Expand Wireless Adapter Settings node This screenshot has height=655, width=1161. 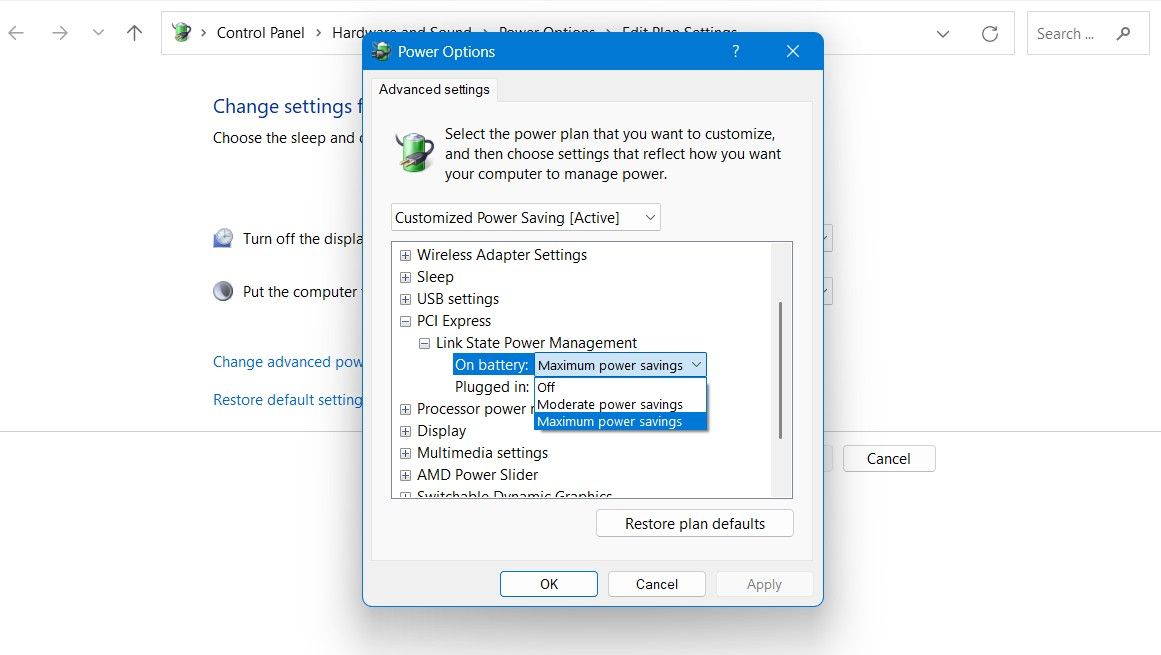[405, 255]
